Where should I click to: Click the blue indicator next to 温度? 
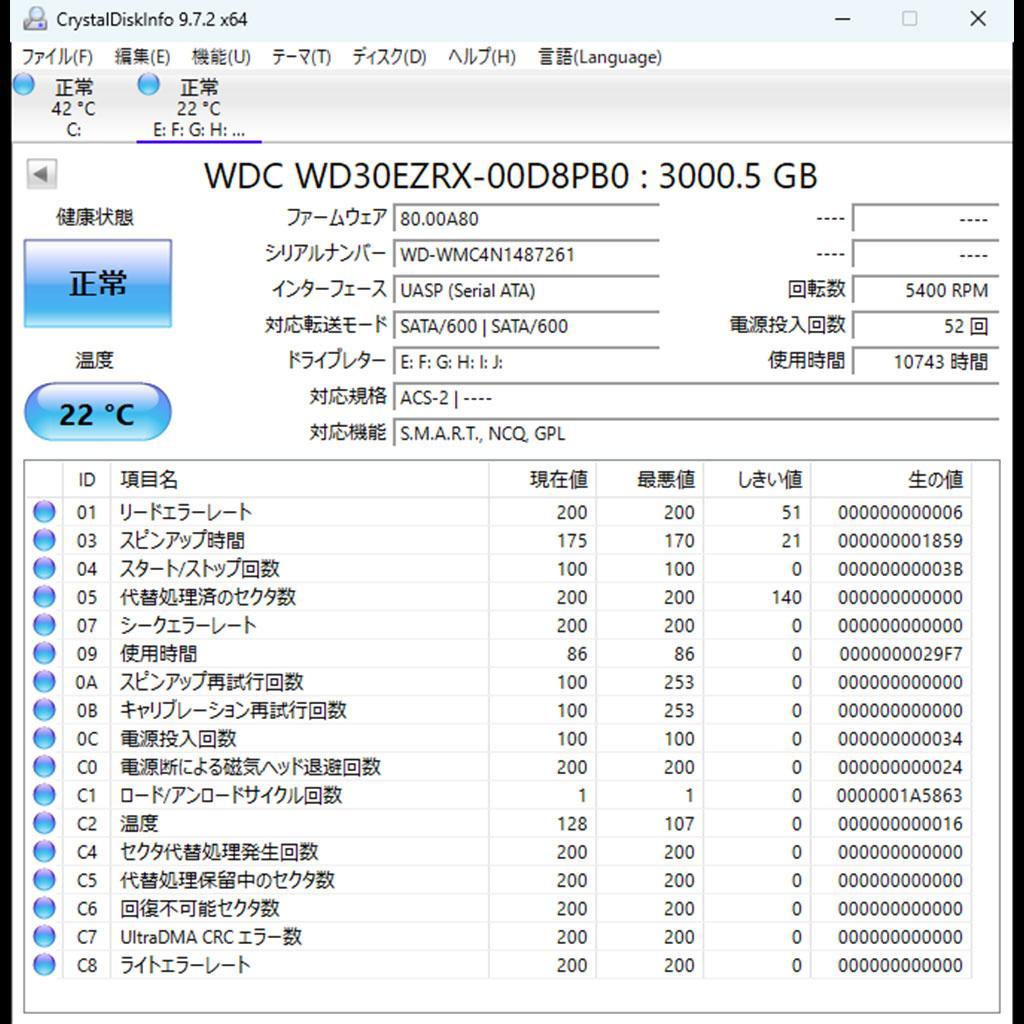point(42,824)
